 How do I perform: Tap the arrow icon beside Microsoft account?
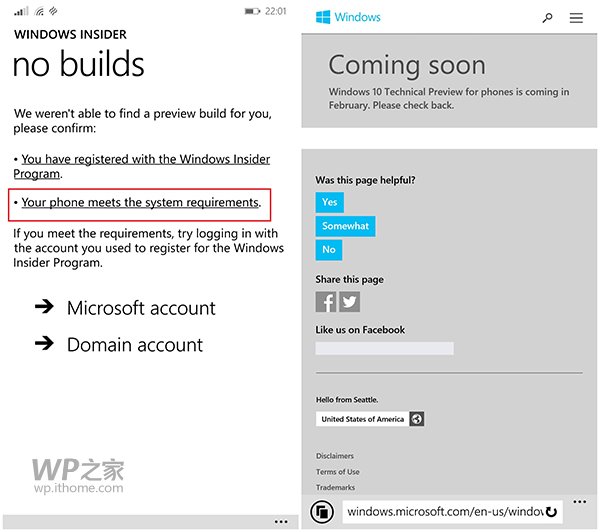44,306
